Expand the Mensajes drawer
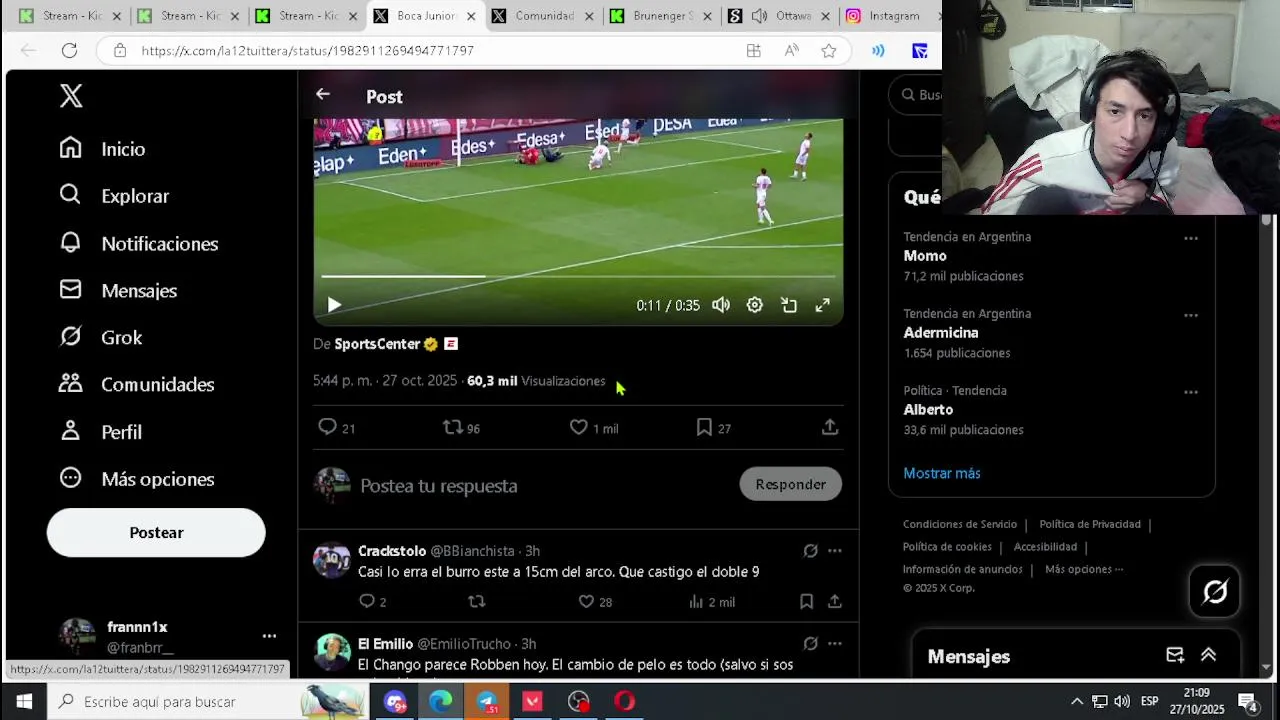The width and height of the screenshot is (1280, 720). tap(1208, 655)
